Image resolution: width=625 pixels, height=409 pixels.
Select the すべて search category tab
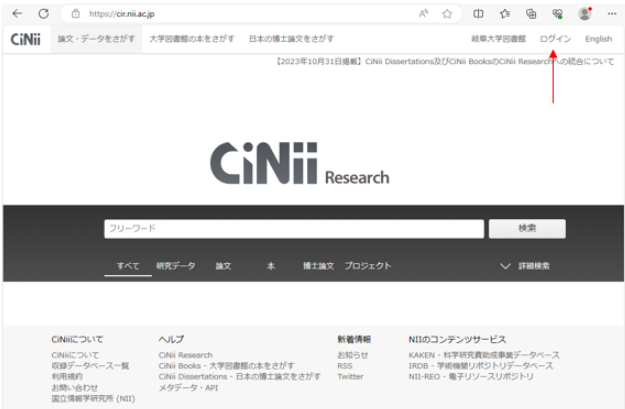128,266
